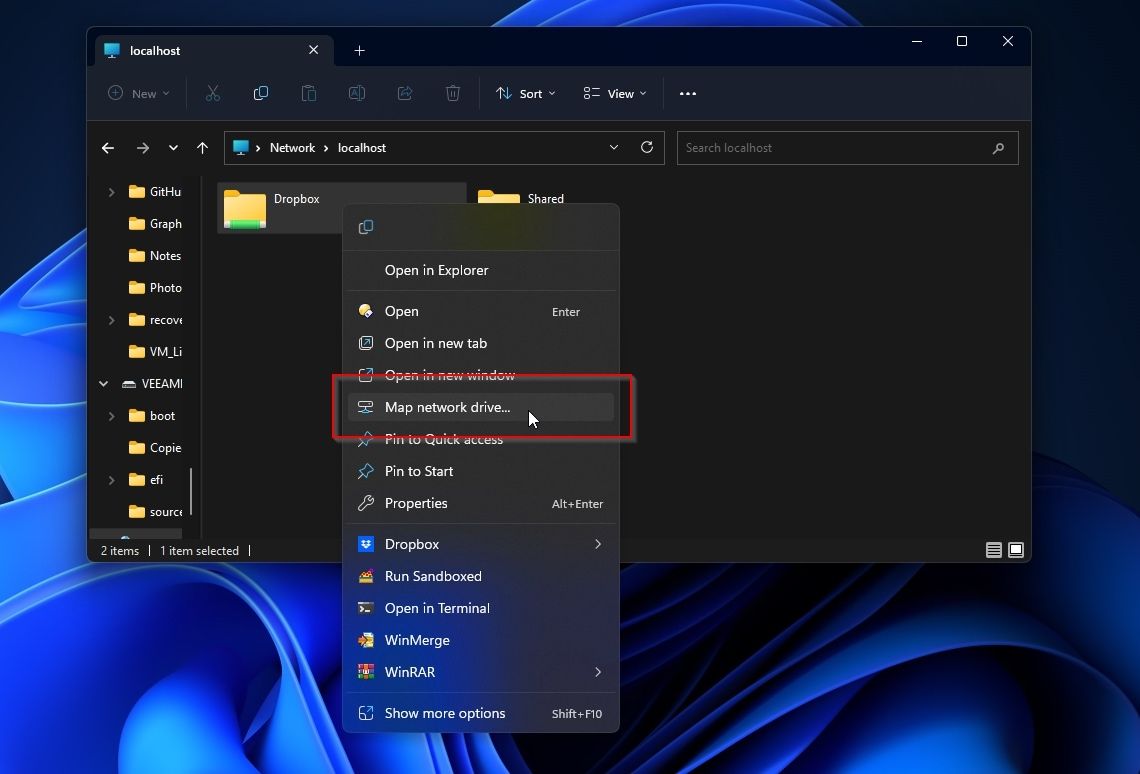Switch to details view using the status bar icon
The image size is (1140, 774).
(993, 550)
